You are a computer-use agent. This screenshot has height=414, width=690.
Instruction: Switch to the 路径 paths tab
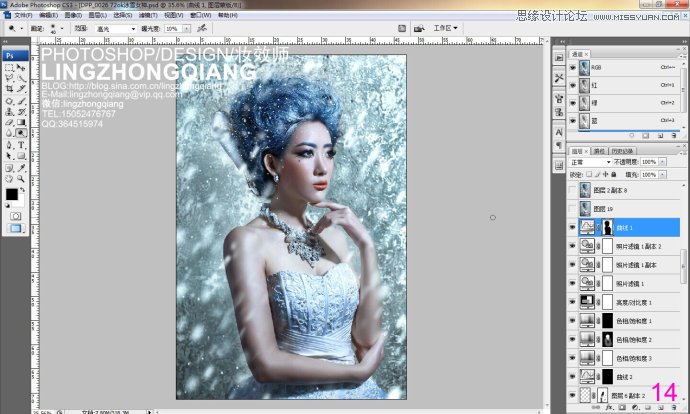(599, 151)
